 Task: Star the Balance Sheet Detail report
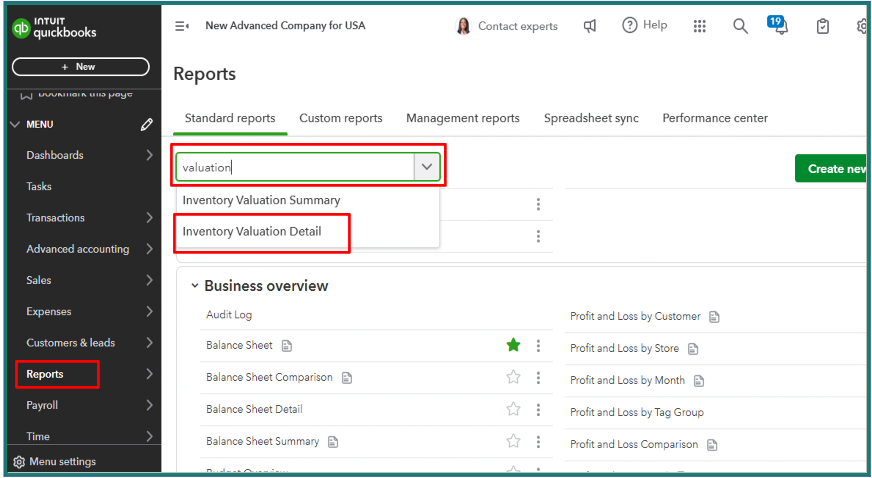513,409
